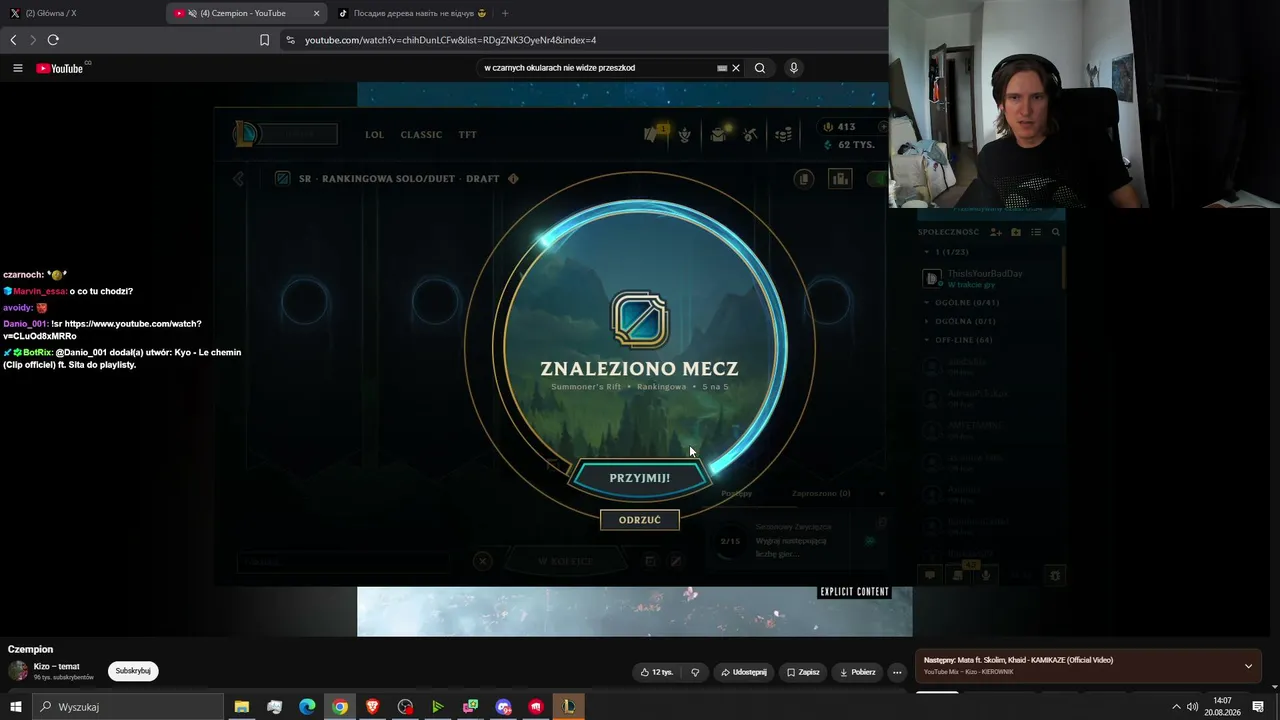Viewport: 1280px width, 720px height.
Task: Open the YouTube guide hamburger menu
Action: 18,68
